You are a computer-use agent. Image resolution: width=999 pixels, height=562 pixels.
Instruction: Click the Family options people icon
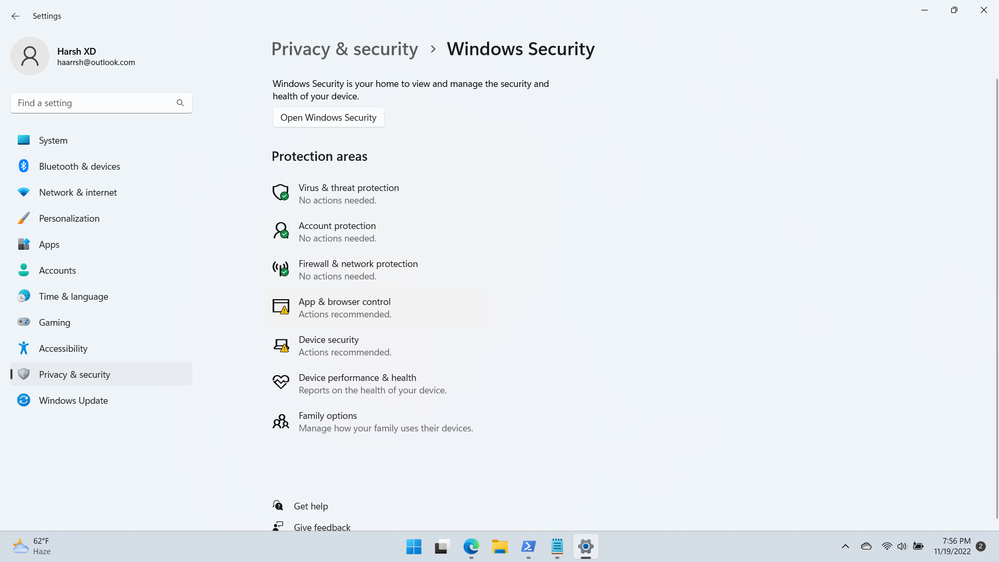click(x=281, y=421)
